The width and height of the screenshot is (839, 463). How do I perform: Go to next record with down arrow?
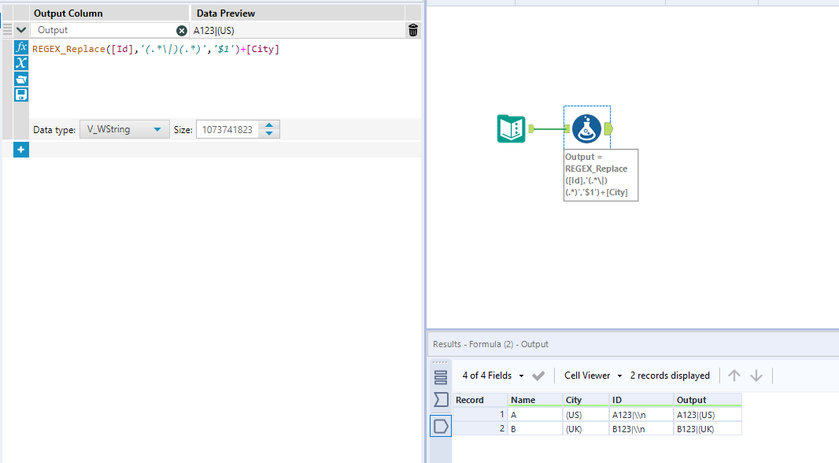coord(756,376)
